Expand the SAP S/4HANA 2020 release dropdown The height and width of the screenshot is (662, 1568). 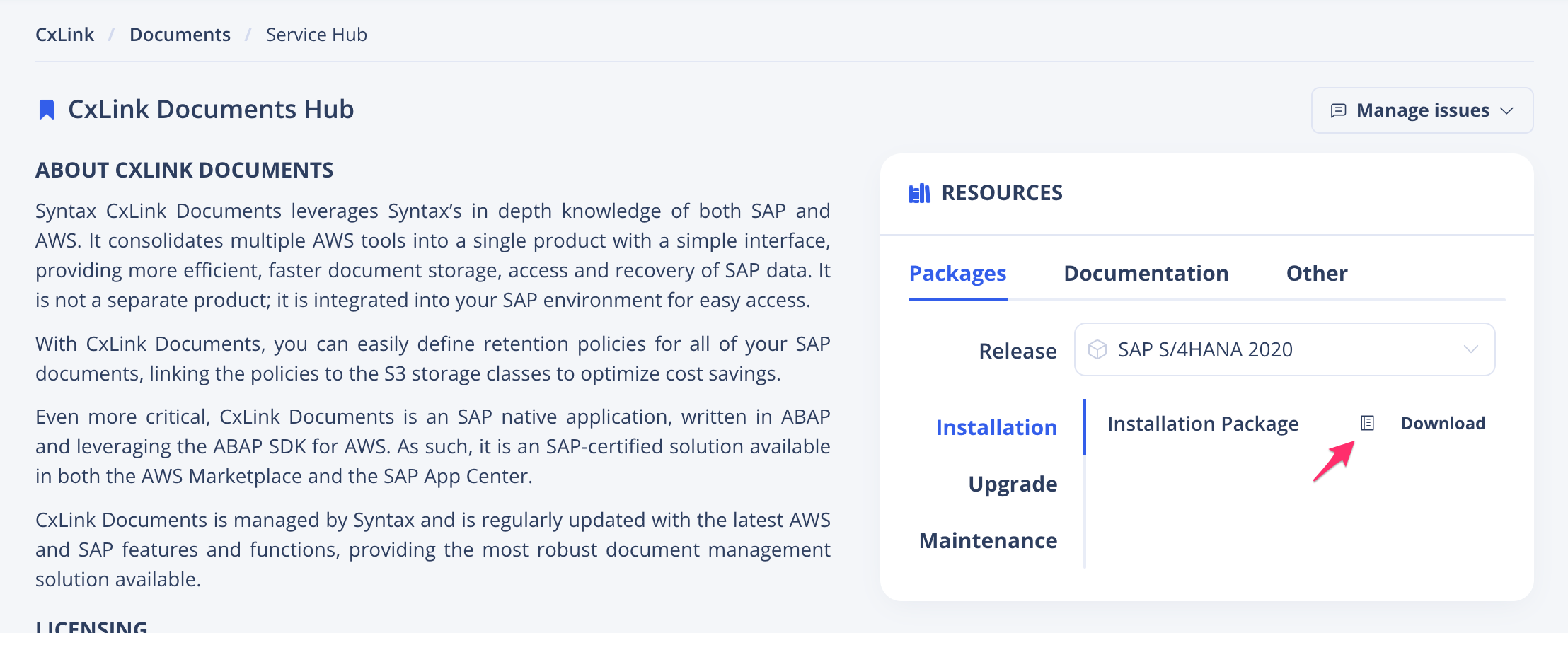[x=1284, y=349]
